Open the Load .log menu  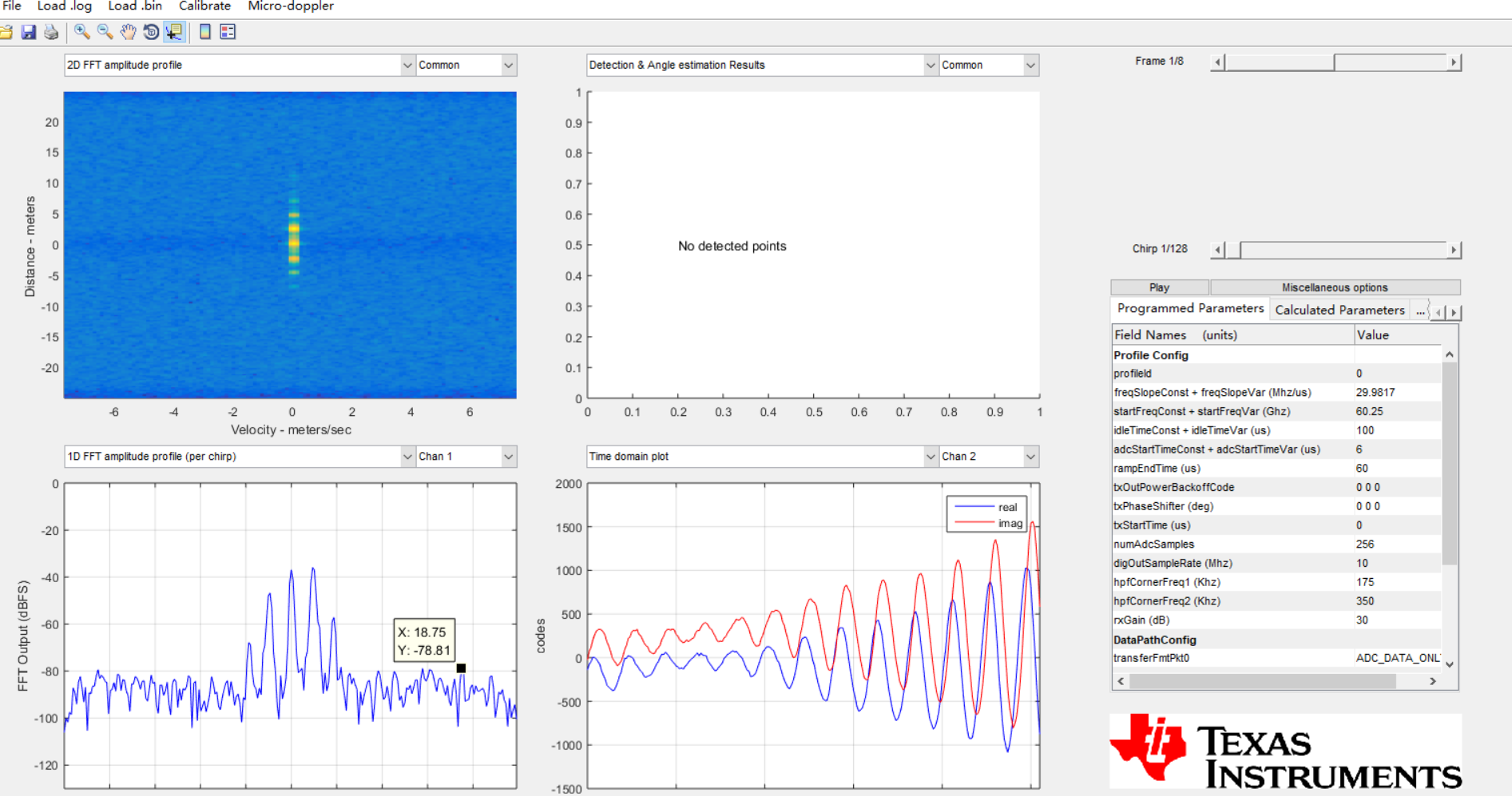click(x=65, y=6)
